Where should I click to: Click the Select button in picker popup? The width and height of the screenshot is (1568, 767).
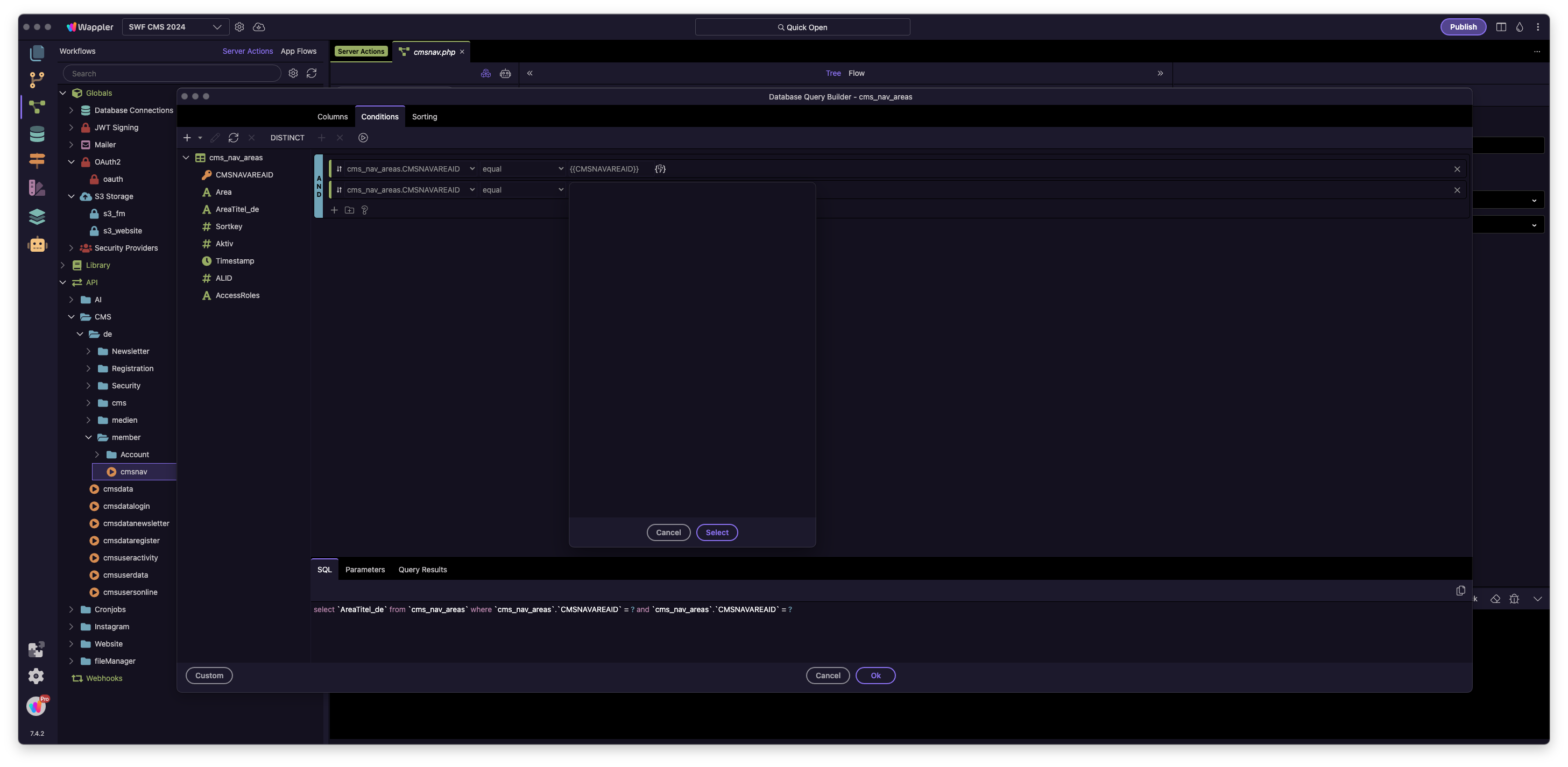716,533
